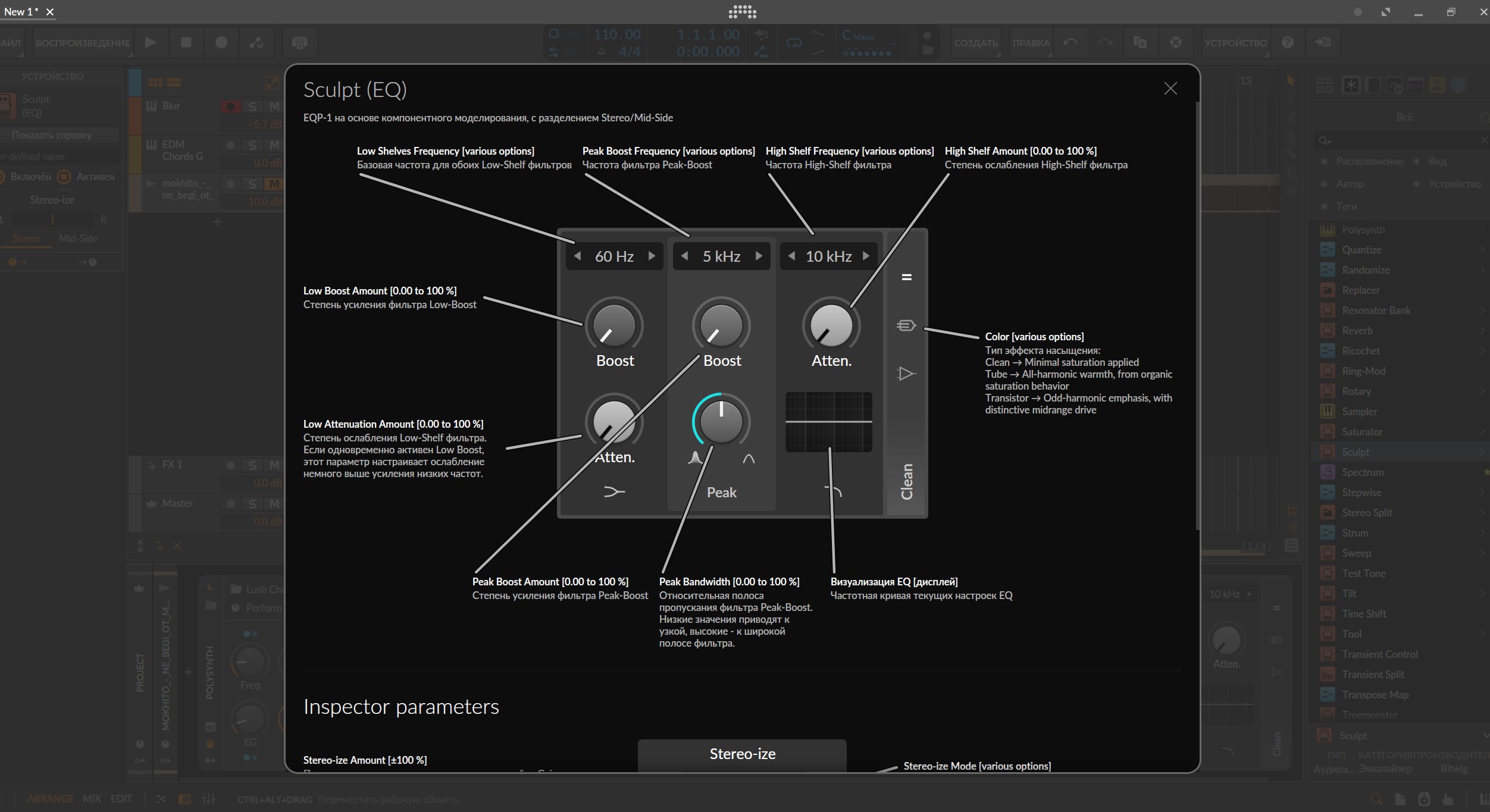
Task: Click the Redo arrow icon
Action: [x=1105, y=42]
